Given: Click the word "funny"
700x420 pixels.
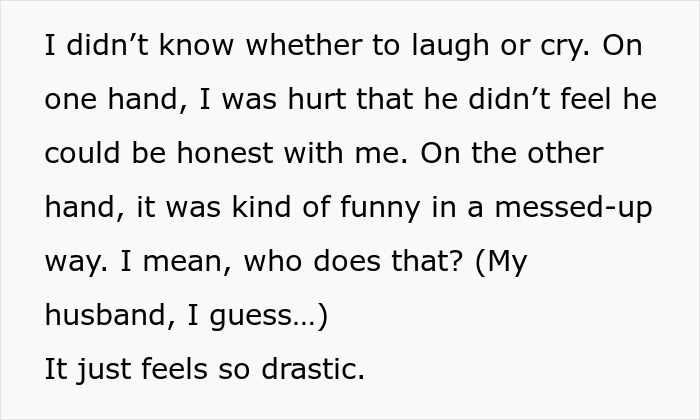Looking at the screenshot, I should tap(380, 209).
